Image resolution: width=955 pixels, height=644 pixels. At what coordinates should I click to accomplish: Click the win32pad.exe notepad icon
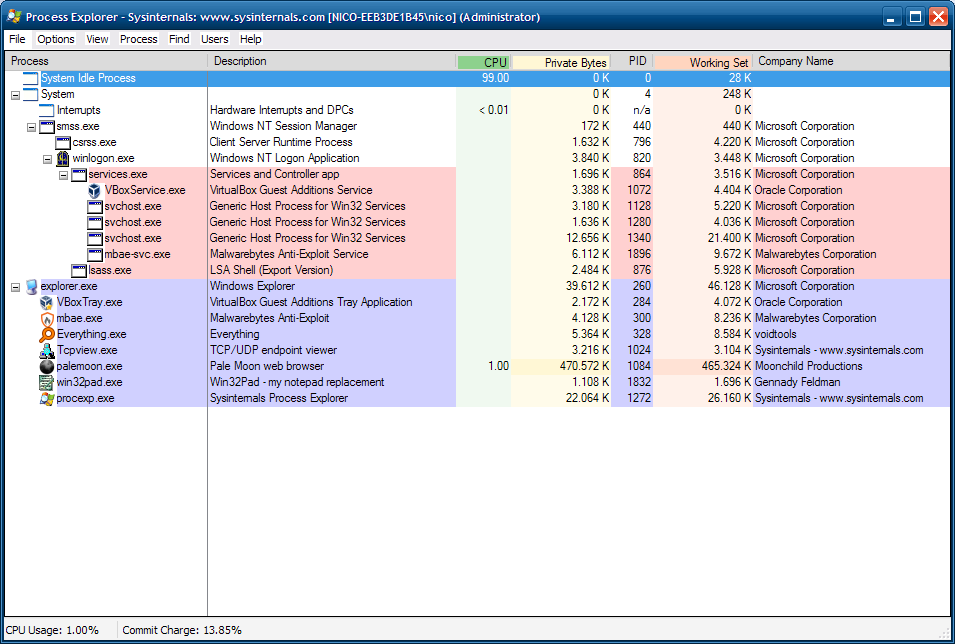click(47, 382)
